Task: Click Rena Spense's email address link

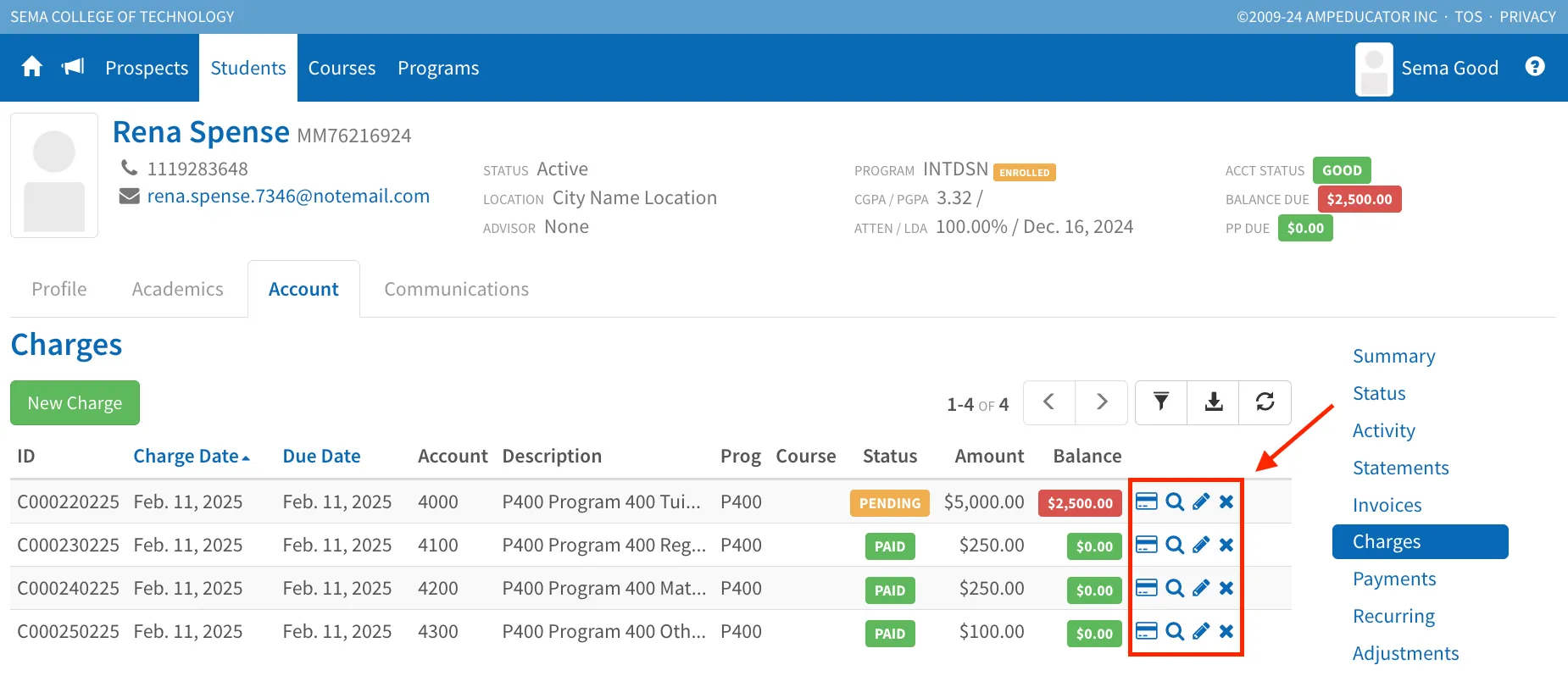Action: (288, 196)
